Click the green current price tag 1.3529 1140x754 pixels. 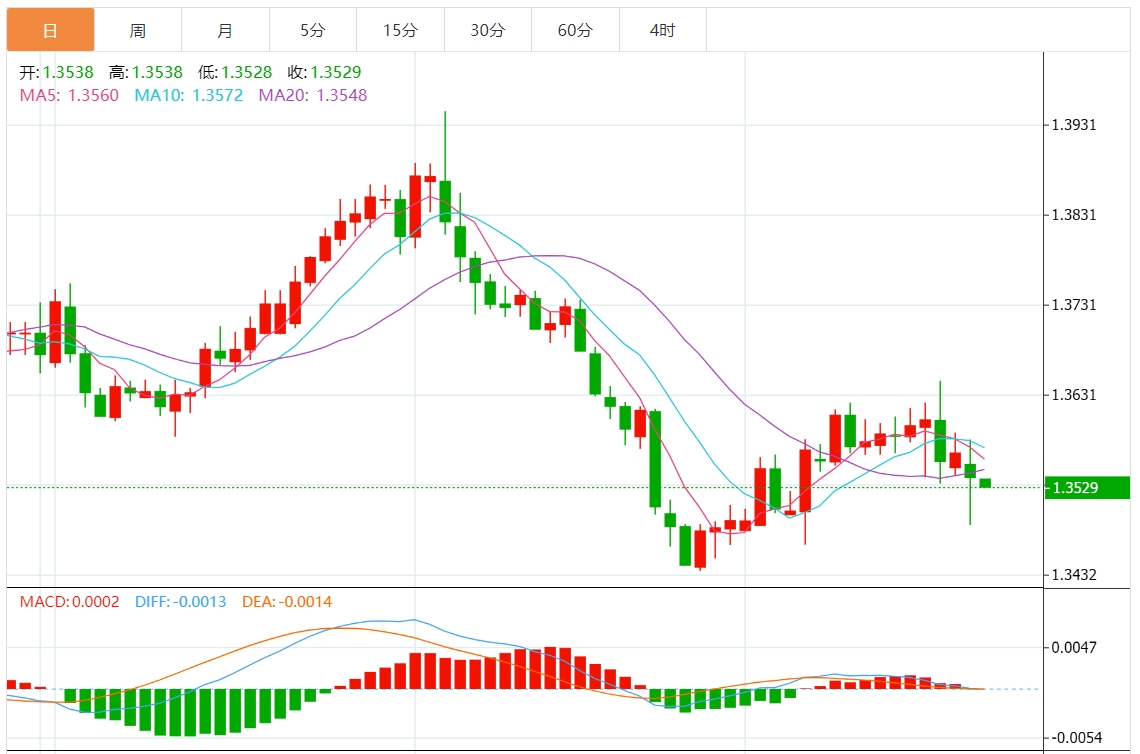(1087, 487)
